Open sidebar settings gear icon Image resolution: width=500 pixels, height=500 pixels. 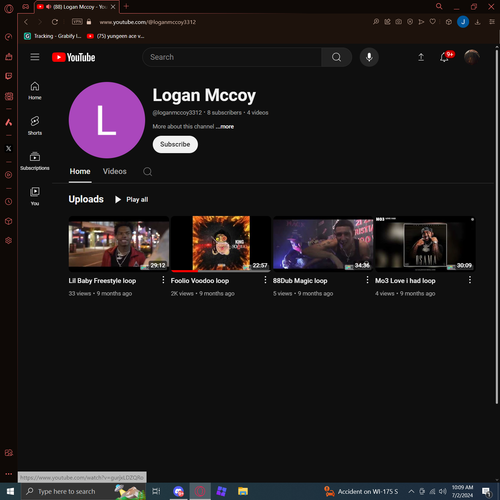tap(9, 240)
